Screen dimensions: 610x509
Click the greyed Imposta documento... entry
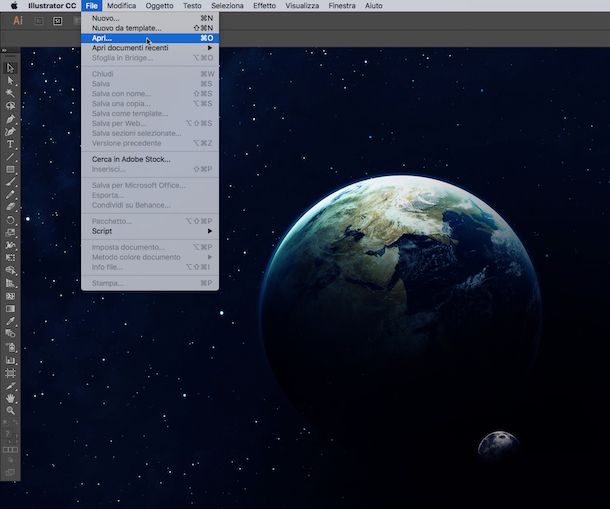(x=150, y=247)
